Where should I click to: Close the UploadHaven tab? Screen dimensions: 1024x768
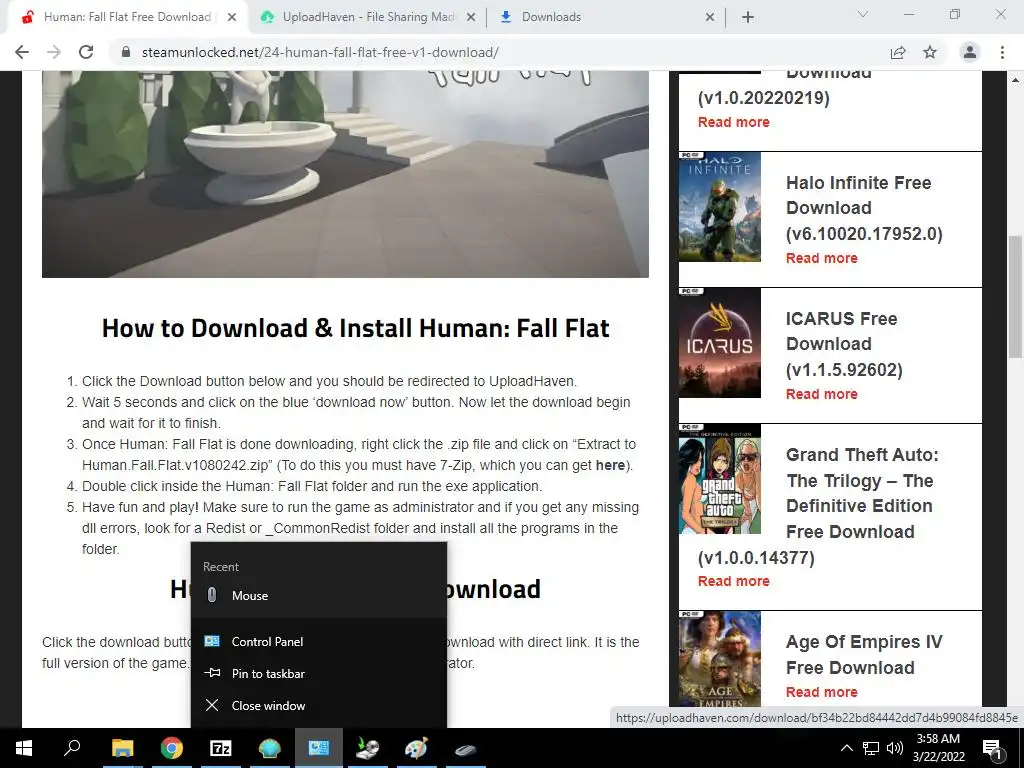click(x=471, y=17)
